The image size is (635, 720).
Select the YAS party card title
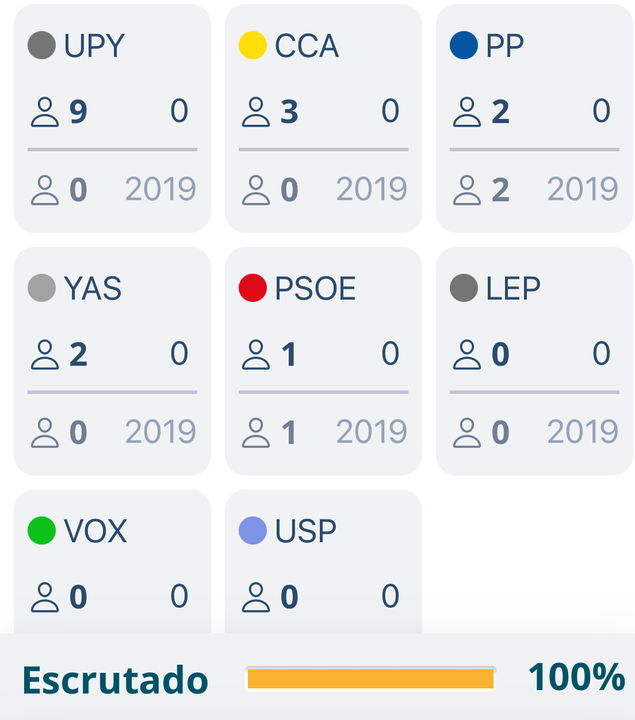(x=93, y=288)
